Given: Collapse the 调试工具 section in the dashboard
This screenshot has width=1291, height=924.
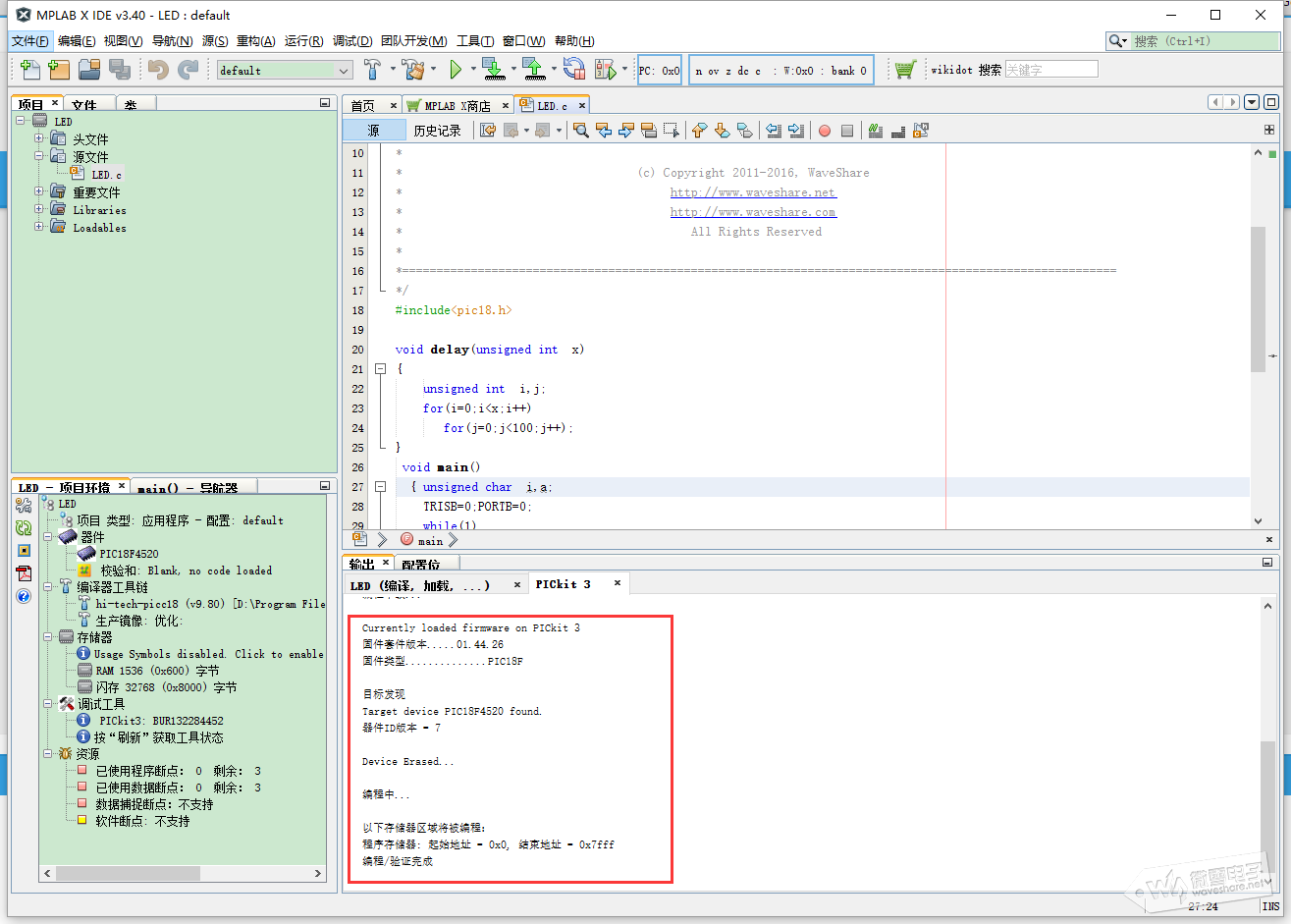Looking at the screenshot, I should 48,704.
